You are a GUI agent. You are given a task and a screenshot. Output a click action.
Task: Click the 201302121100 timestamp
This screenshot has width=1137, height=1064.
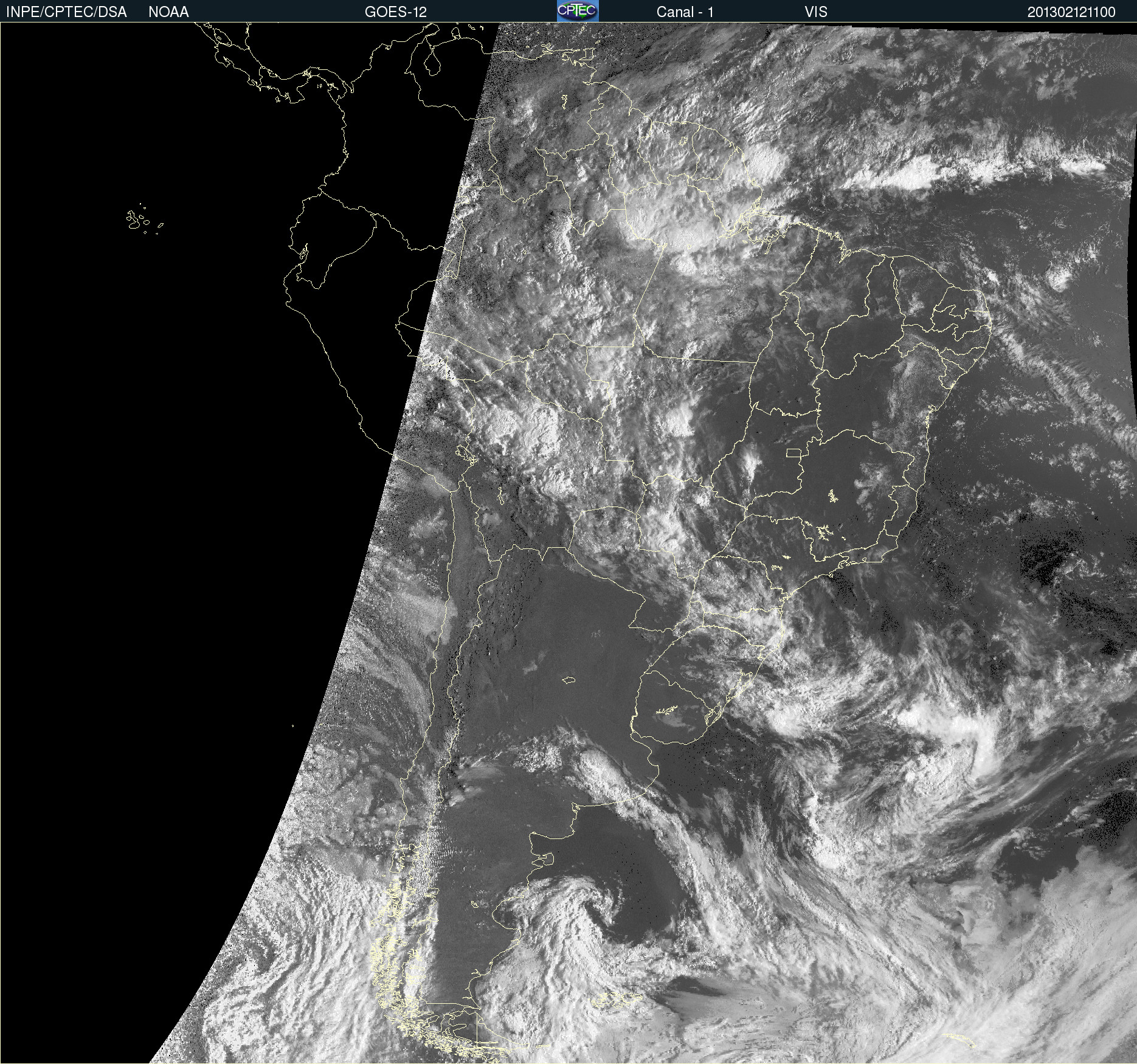click(1071, 12)
